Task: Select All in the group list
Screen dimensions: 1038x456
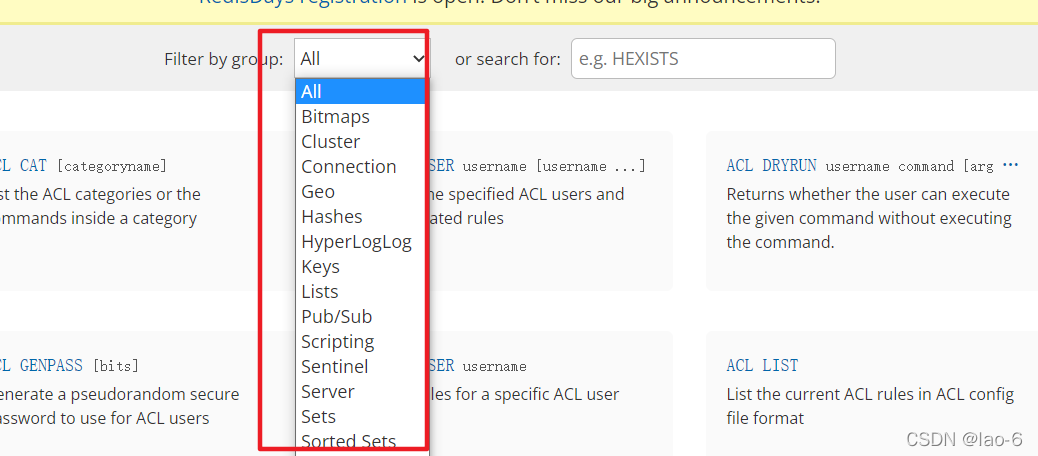Action: coord(361,92)
